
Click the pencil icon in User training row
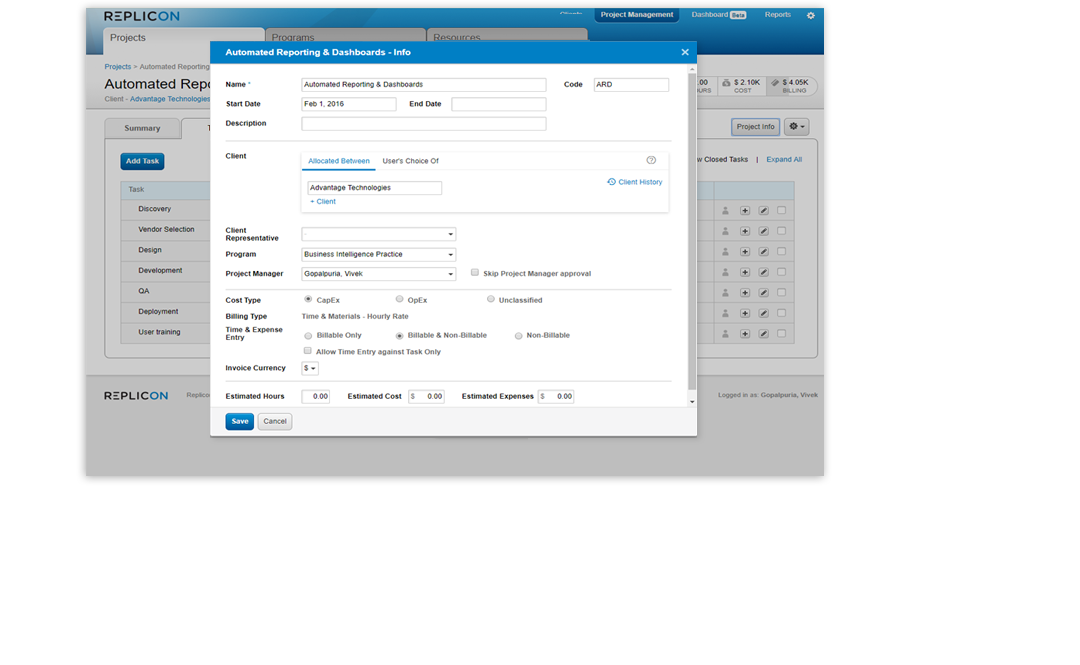pos(763,334)
